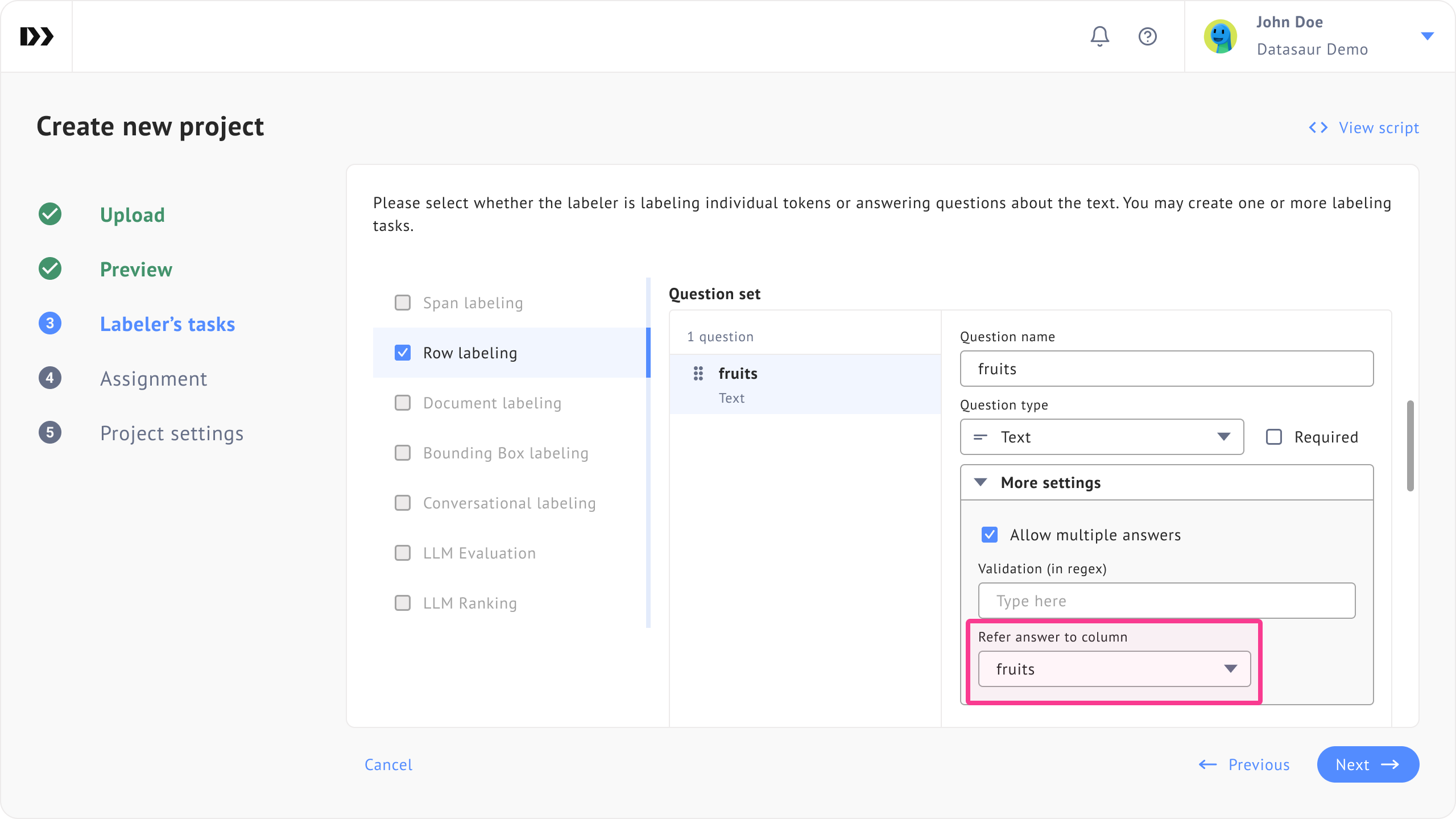Click the Datasaur logo icon
This screenshot has width=1456, height=819.
tap(36, 36)
